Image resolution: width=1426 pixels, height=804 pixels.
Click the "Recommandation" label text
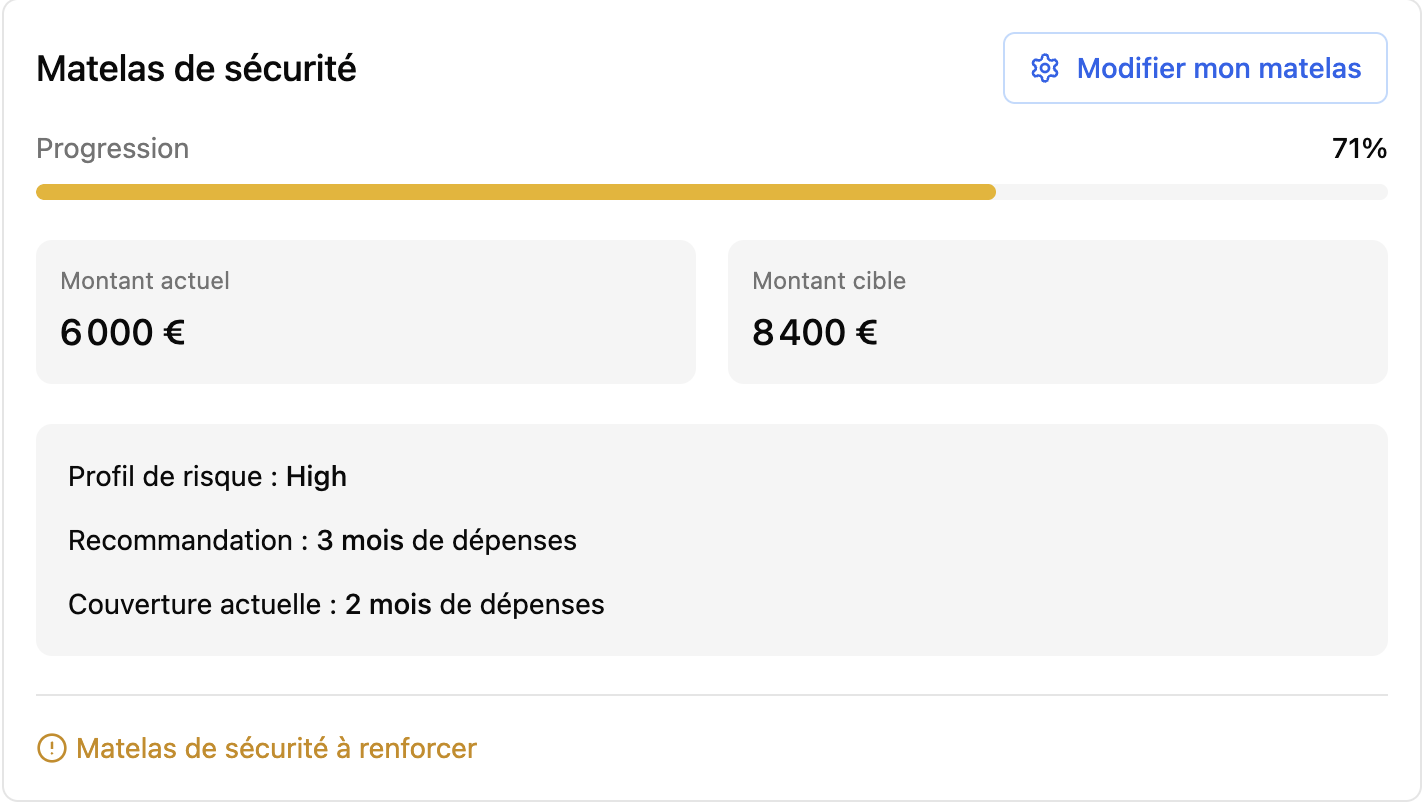(x=180, y=541)
